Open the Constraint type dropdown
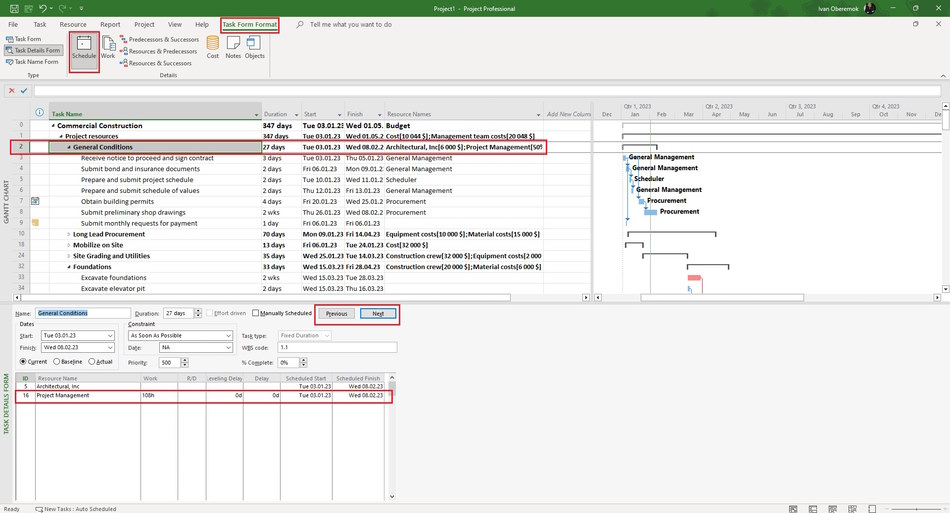Image resolution: width=950 pixels, height=513 pixels. (228, 336)
